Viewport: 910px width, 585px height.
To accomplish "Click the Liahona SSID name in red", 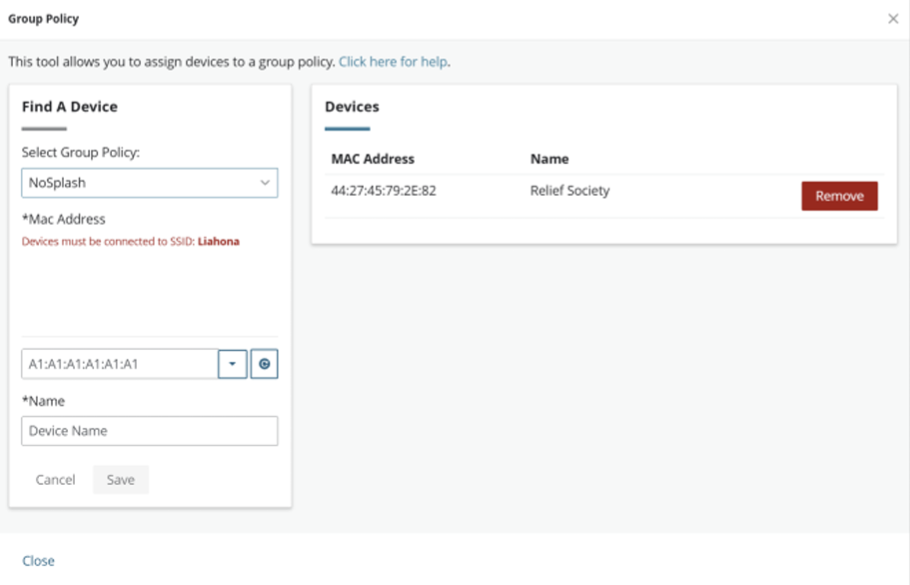I will (x=219, y=241).
